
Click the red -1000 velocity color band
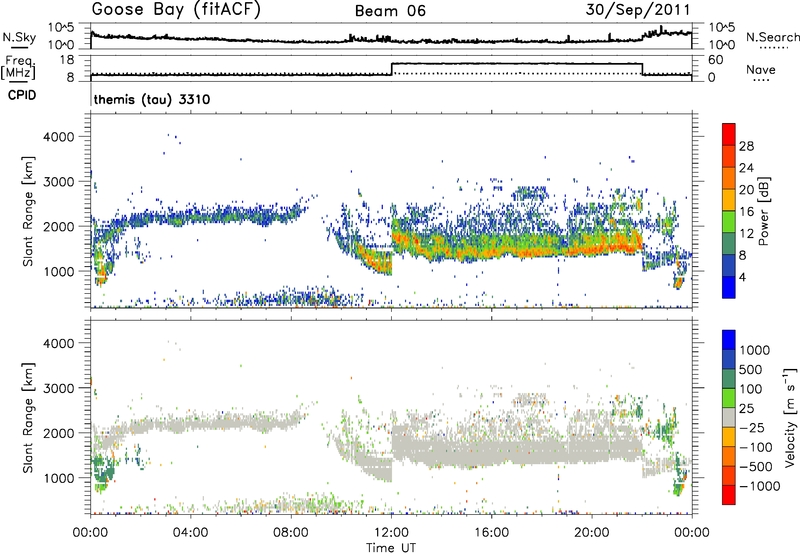pyautogui.click(x=729, y=495)
